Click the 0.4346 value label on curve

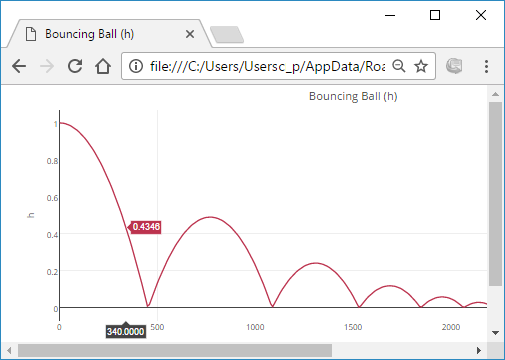146,227
